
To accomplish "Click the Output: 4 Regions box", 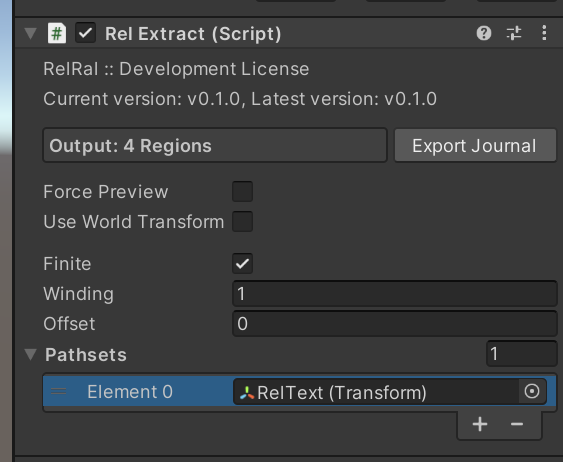I will (x=215, y=145).
